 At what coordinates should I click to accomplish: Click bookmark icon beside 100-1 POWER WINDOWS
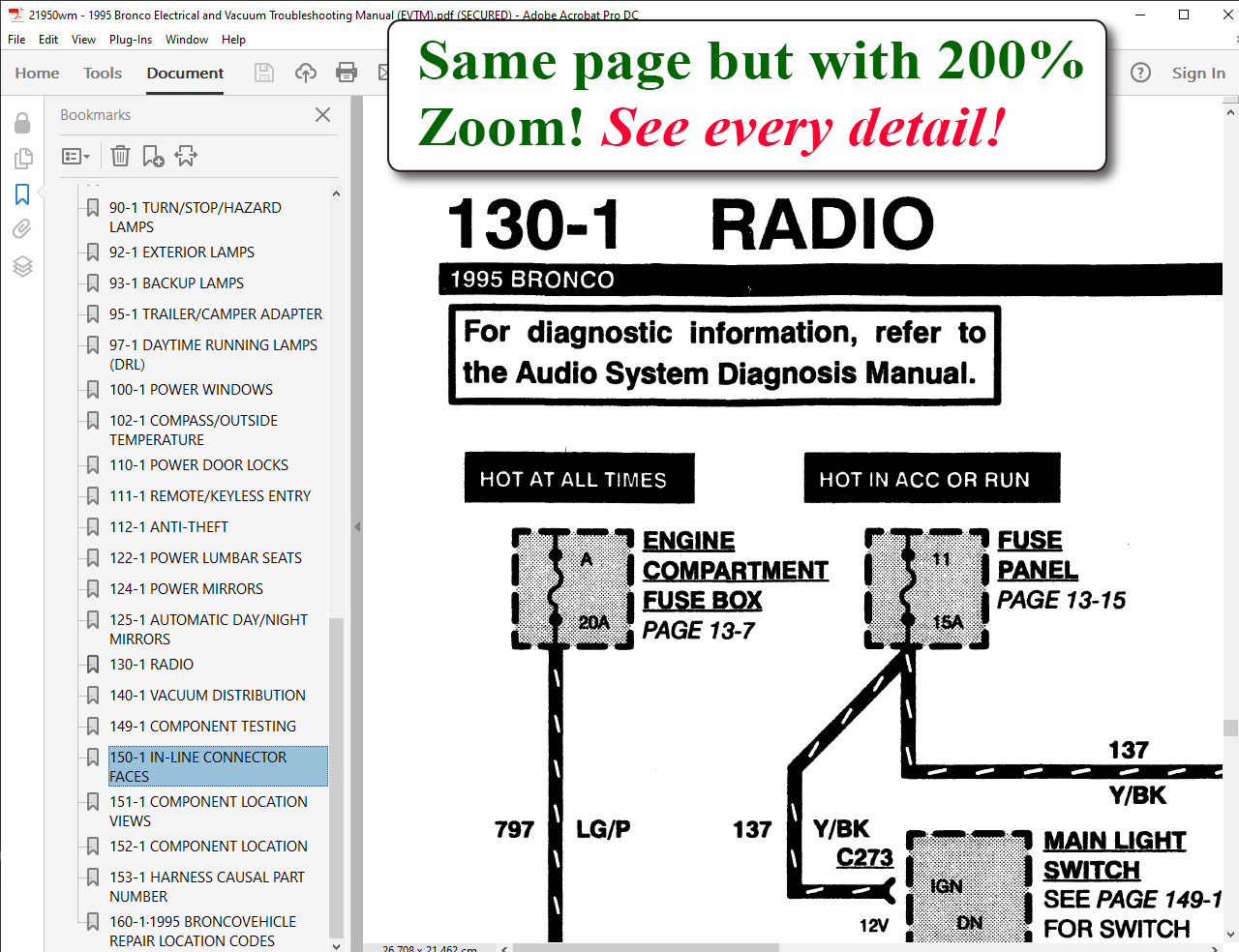point(93,389)
